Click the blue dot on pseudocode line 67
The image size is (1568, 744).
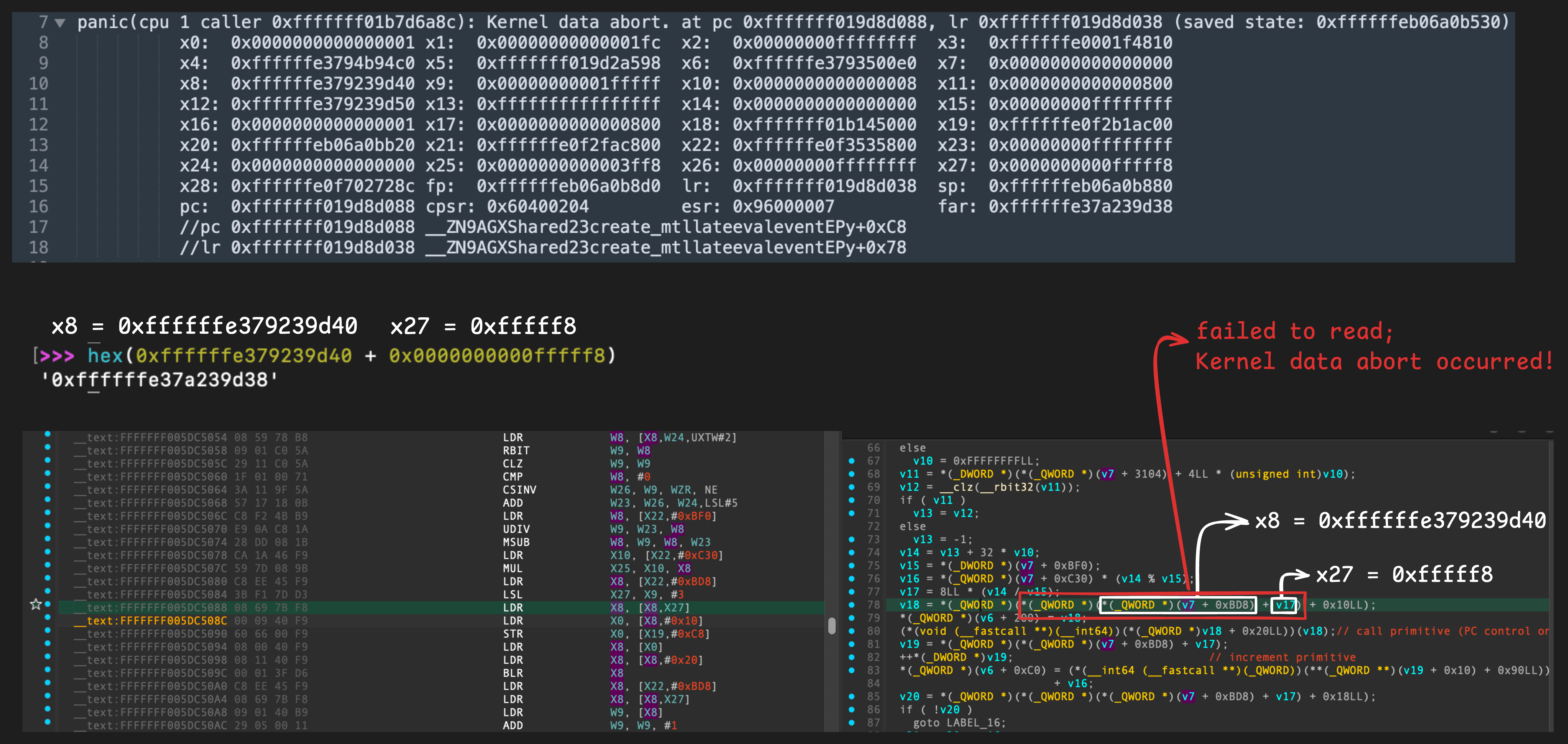tap(851, 461)
